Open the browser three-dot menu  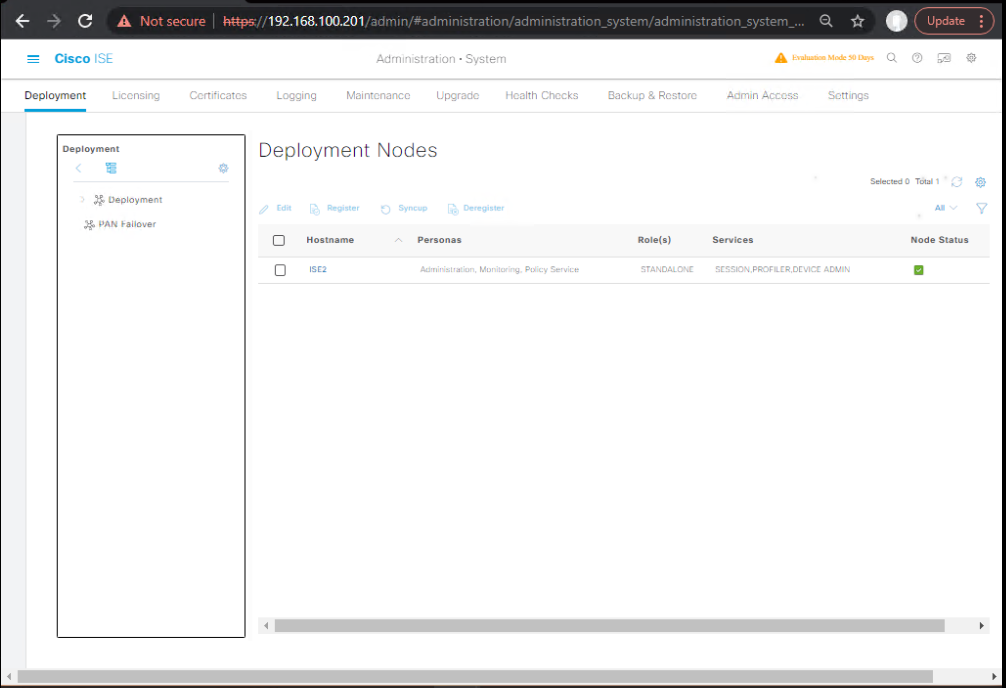982,21
